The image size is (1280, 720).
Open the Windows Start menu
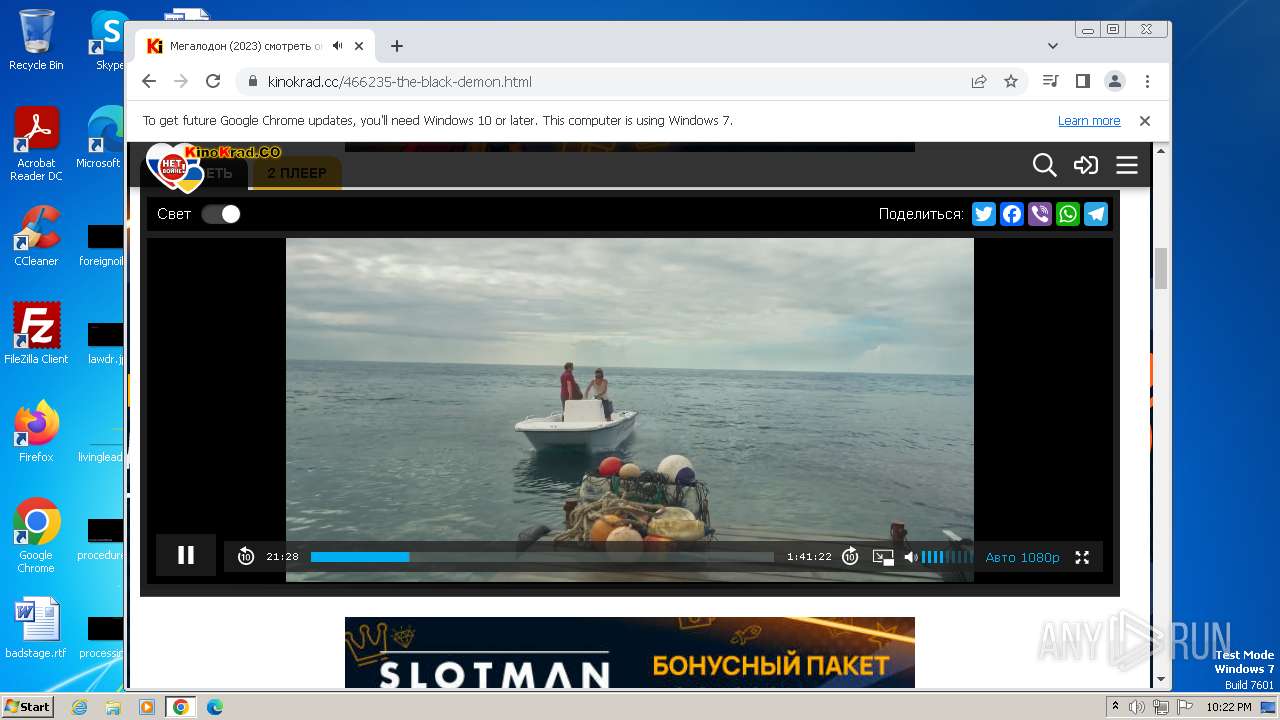tap(27, 707)
